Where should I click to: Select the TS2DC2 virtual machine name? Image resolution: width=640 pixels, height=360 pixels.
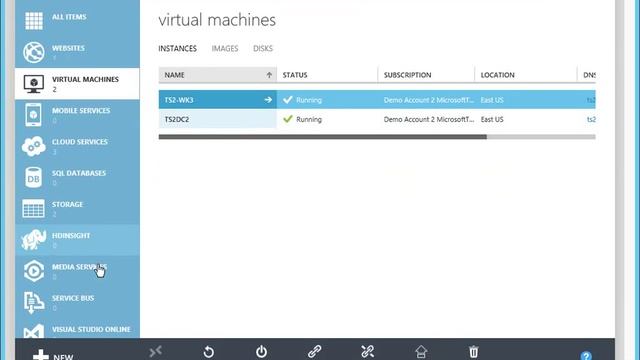pyautogui.click(x=177, y=120)
